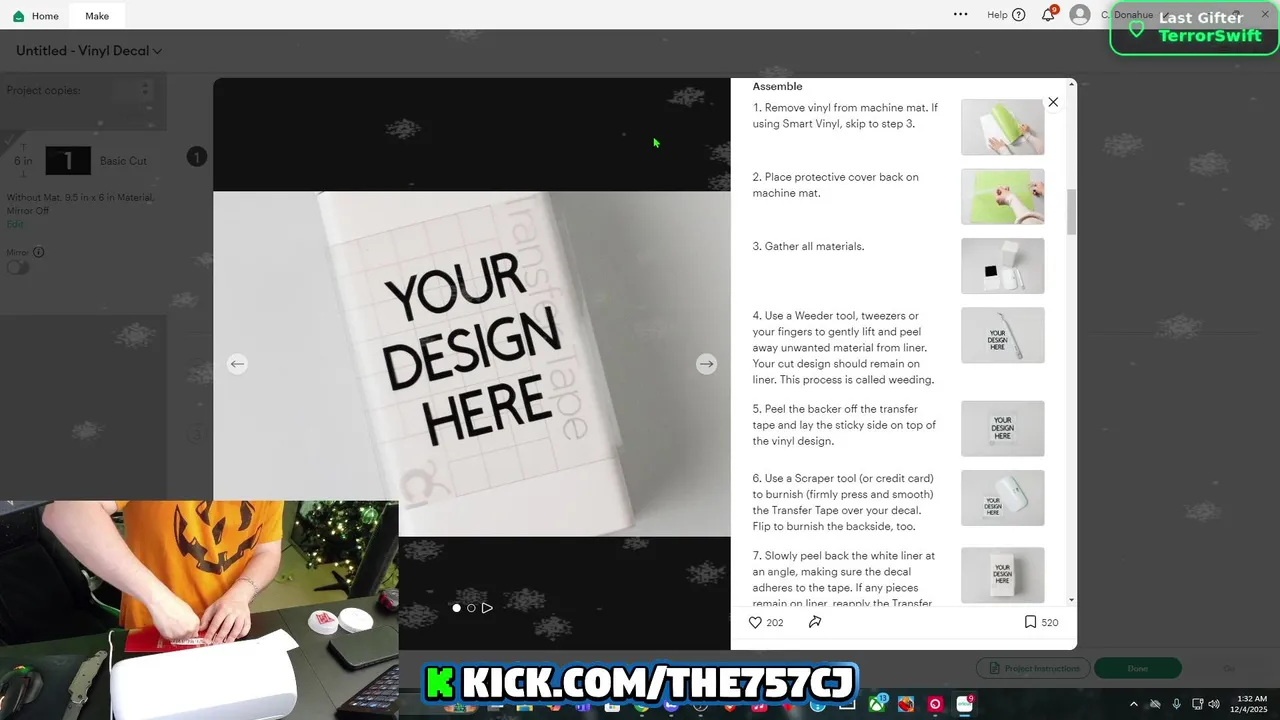Open the Xbox app in taskbar

point(877,704)
